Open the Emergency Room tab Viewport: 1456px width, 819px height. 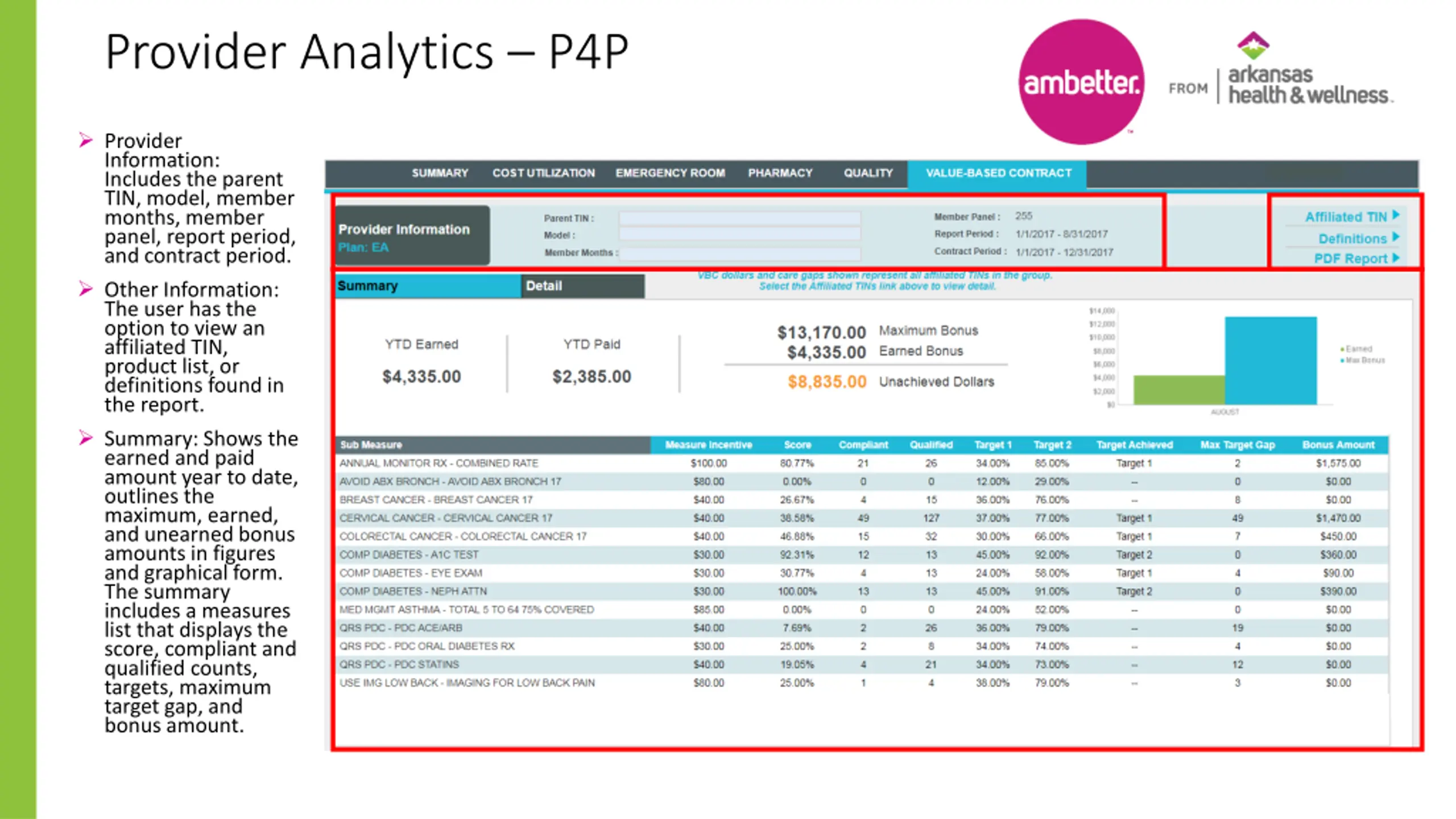pyautogui.click(x=670, y=173)
